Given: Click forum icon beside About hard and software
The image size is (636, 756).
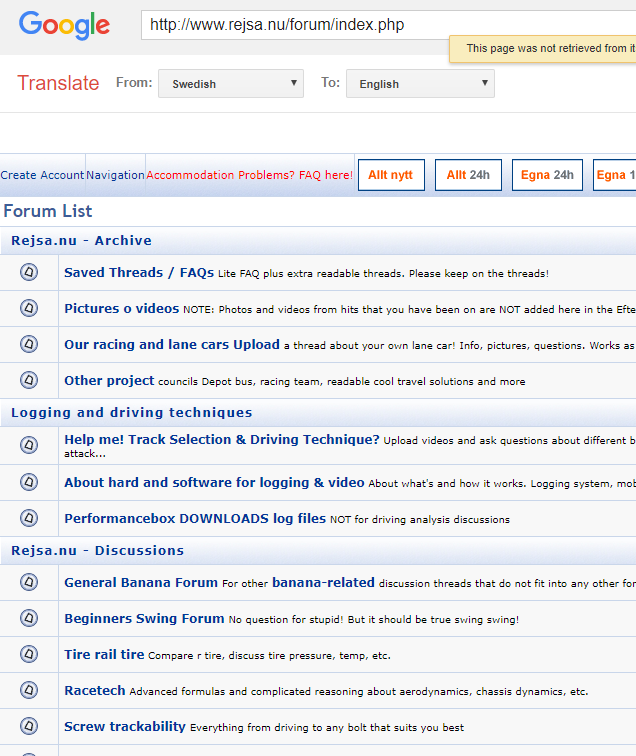Looking at the screenshot, I should pyautogui.click(x=29, y=482).
